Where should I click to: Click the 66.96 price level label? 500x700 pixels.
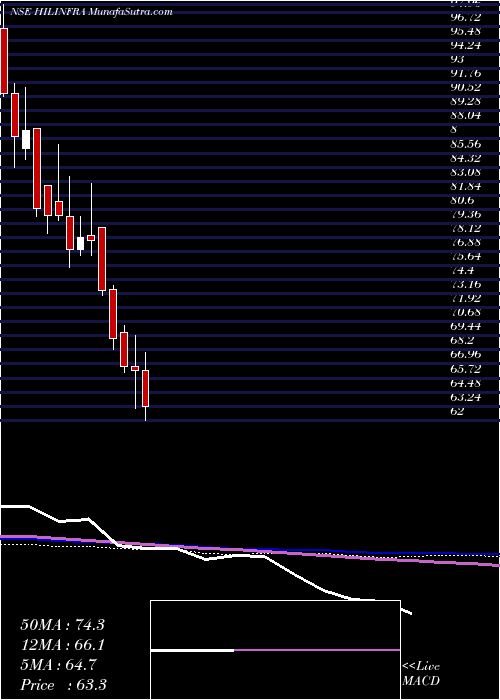point(466,354)
